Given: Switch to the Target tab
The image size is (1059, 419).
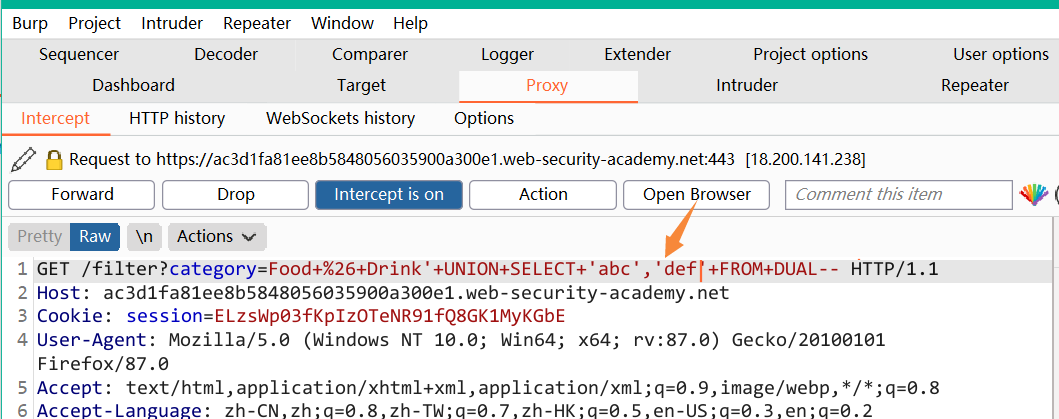Looking at the screenshot, I should (361, 86).
